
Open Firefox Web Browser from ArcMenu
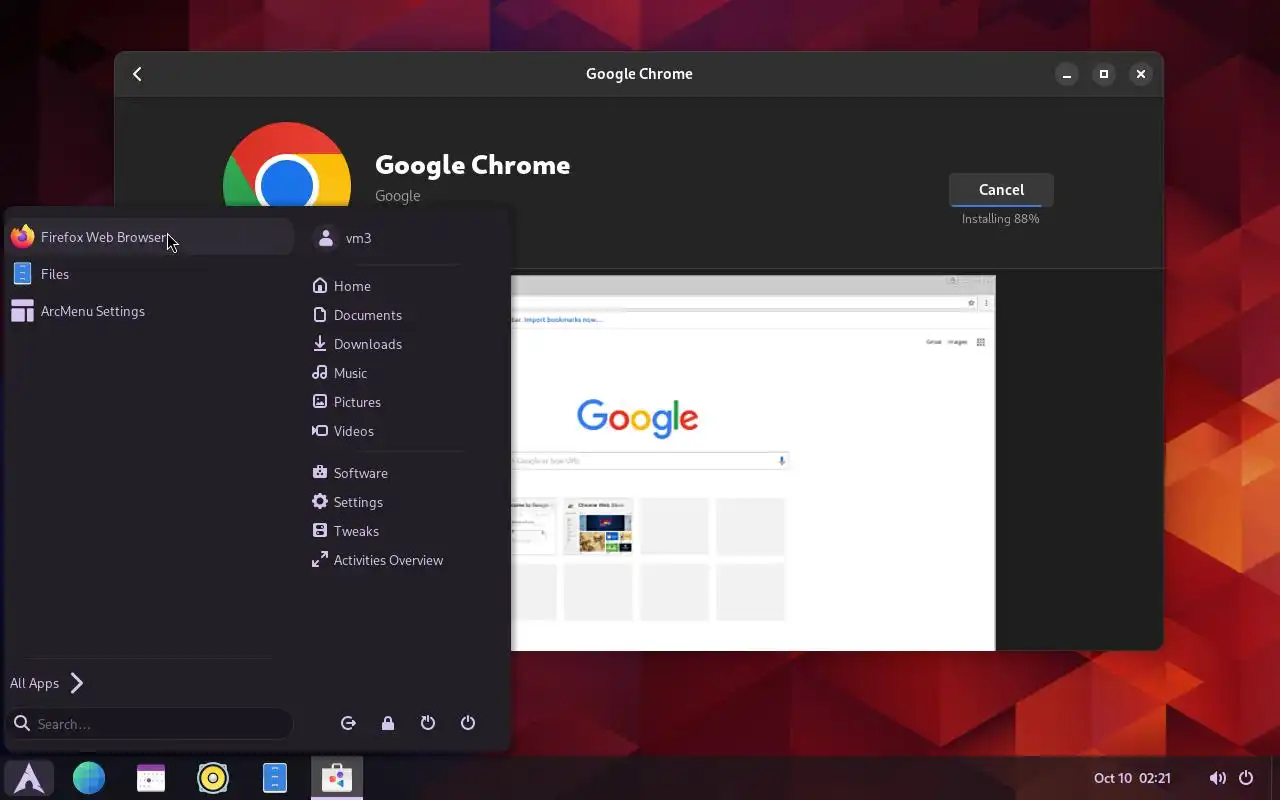point(150,237)
